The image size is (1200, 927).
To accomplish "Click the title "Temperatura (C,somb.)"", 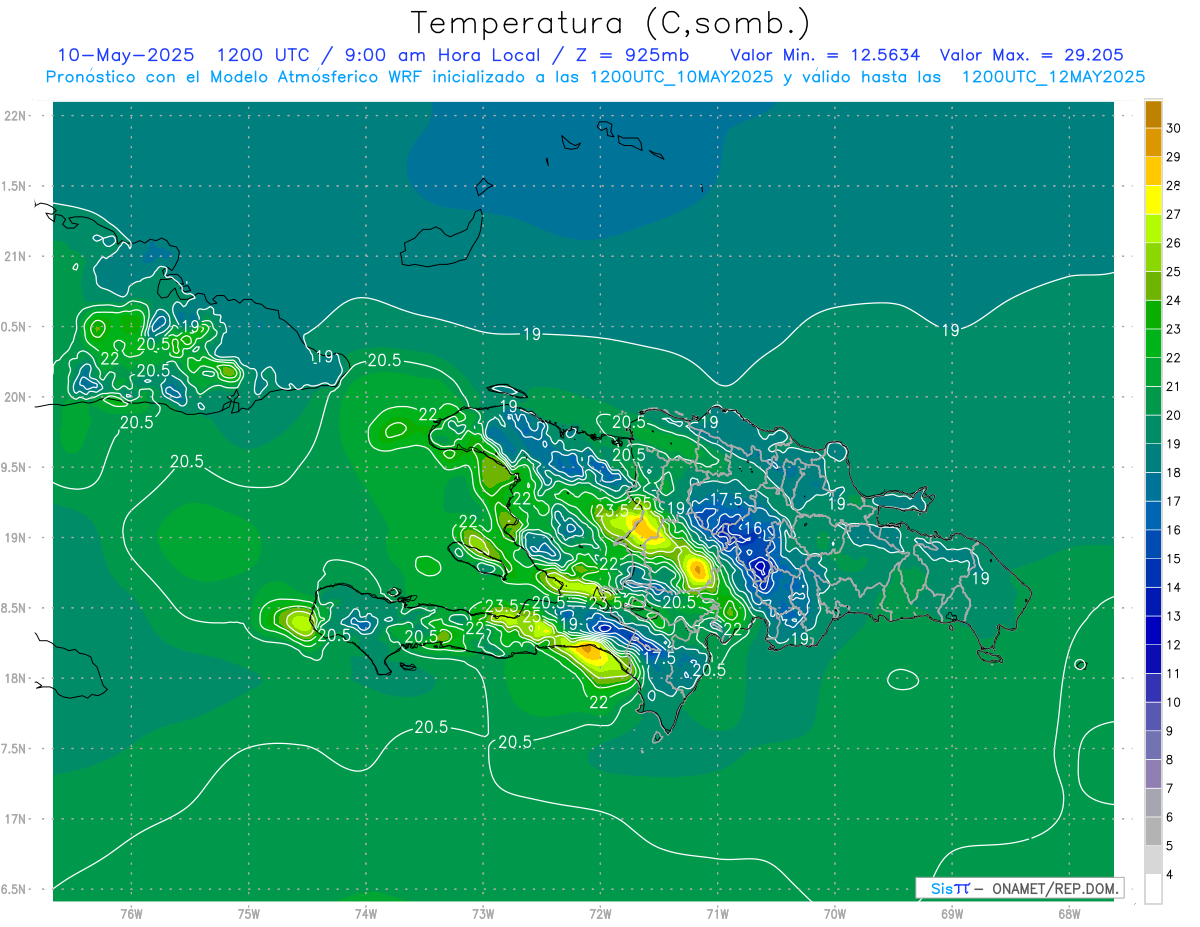I will [610, 23].
